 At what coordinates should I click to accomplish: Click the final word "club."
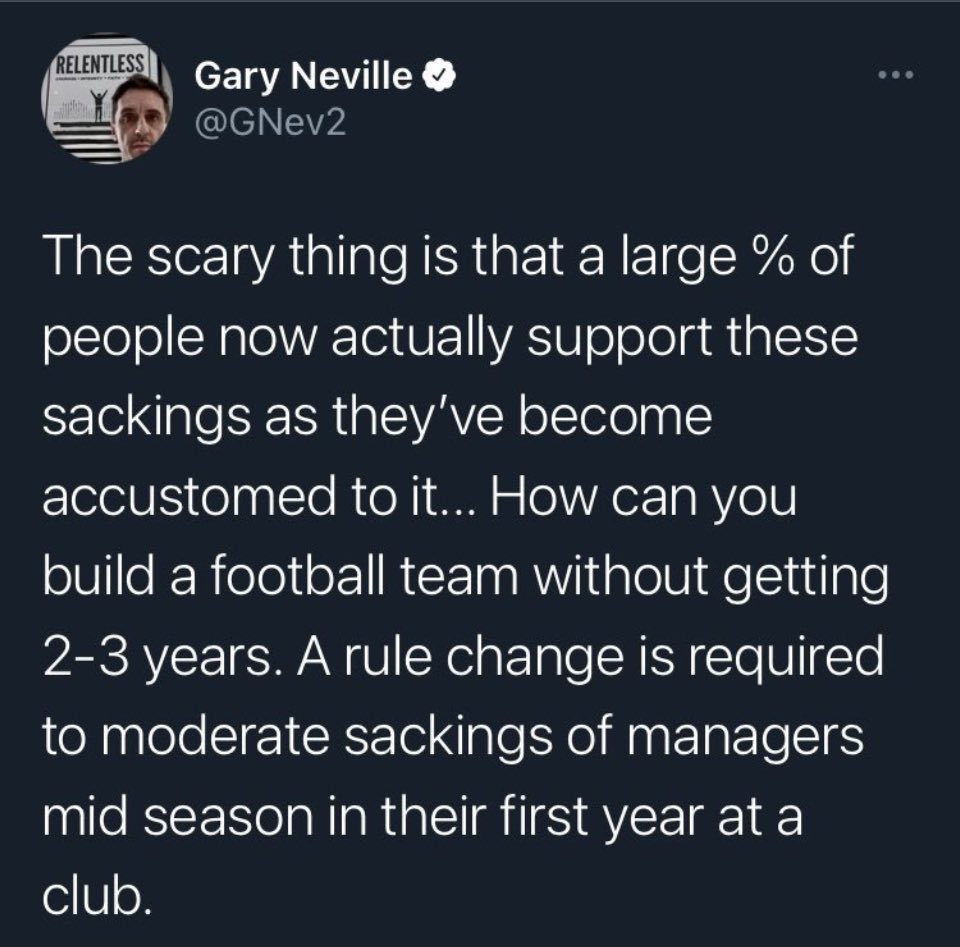pos(97,894)
